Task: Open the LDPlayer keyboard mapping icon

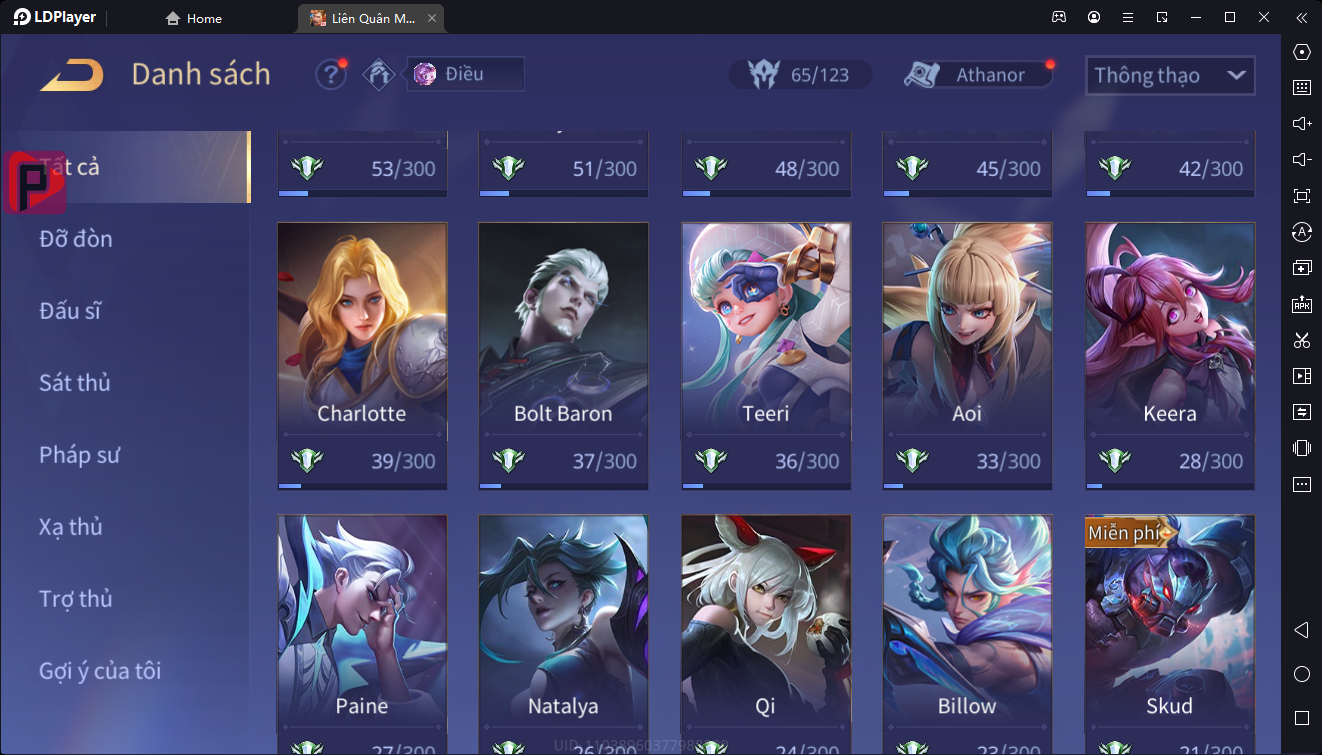Action: click(1302, 88)
